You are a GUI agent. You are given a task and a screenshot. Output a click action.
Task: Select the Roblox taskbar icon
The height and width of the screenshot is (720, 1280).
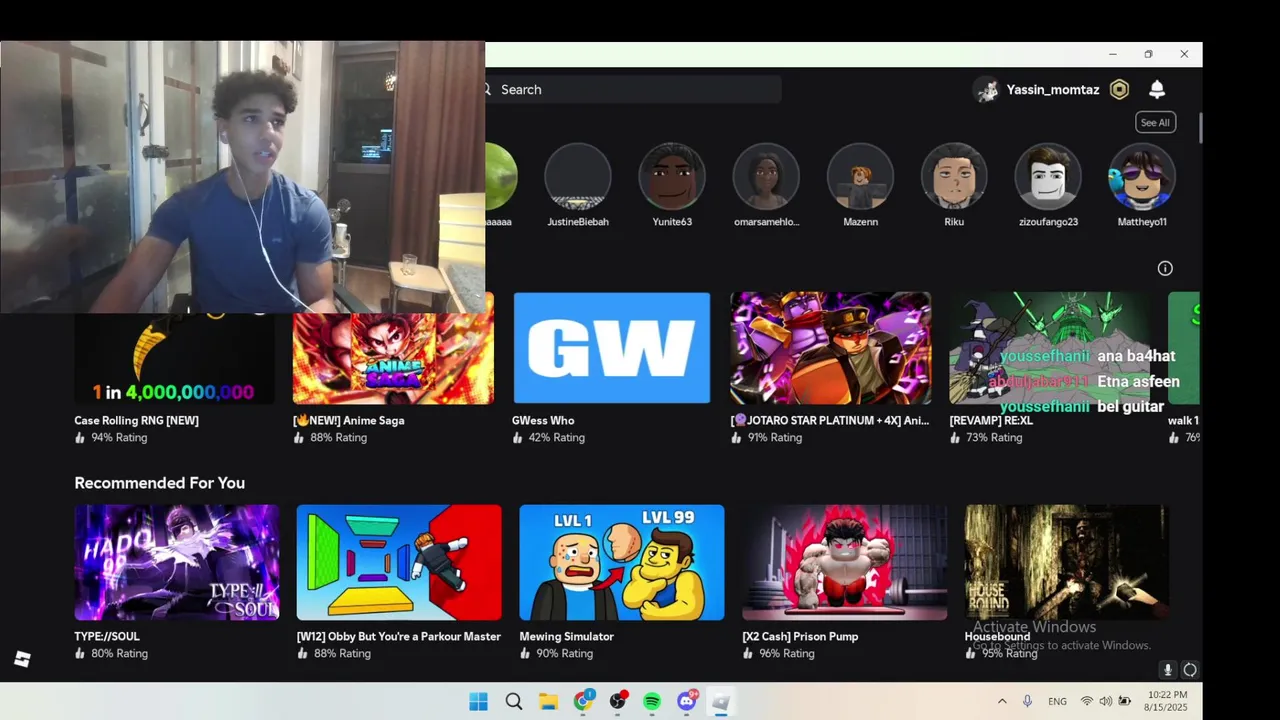pyautogui.click(x=721, y=702)
